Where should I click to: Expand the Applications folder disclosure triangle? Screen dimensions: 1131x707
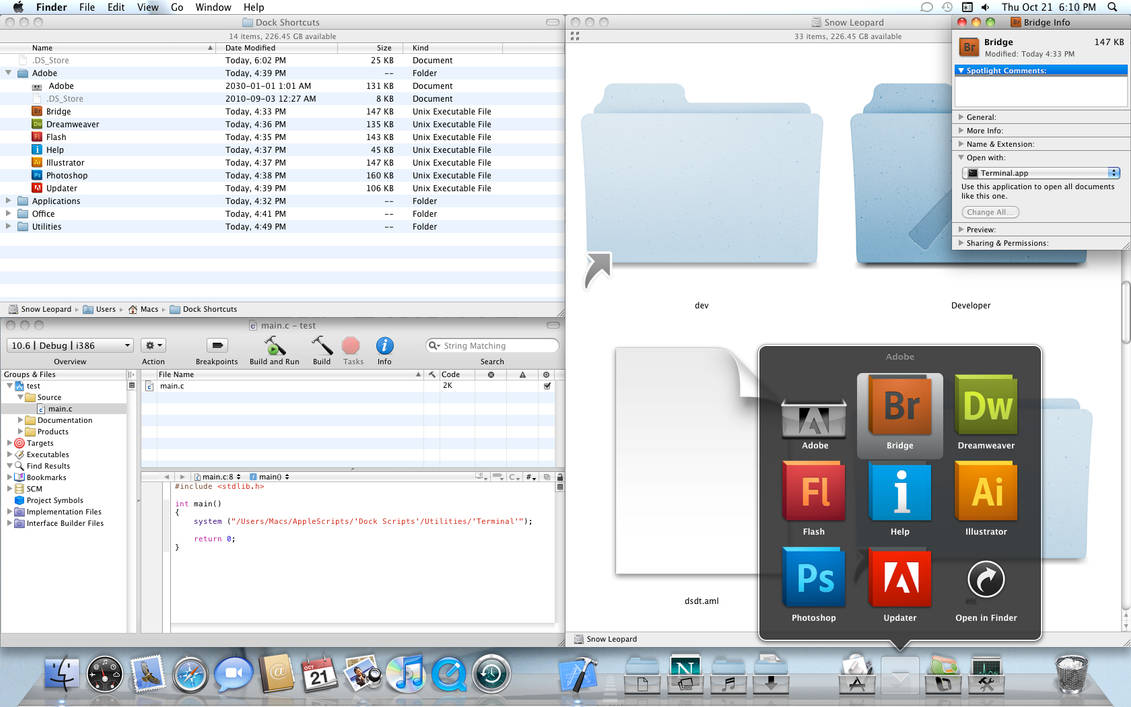[x=9, y=201]
